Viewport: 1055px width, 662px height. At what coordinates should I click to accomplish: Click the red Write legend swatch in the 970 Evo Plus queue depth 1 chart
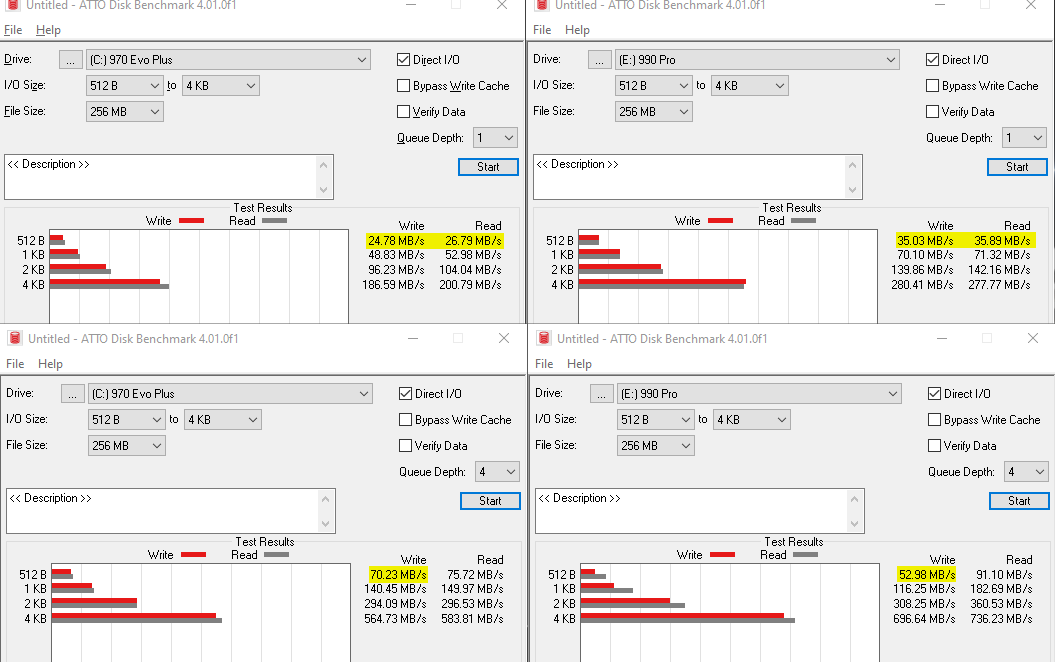coord(191,221)
